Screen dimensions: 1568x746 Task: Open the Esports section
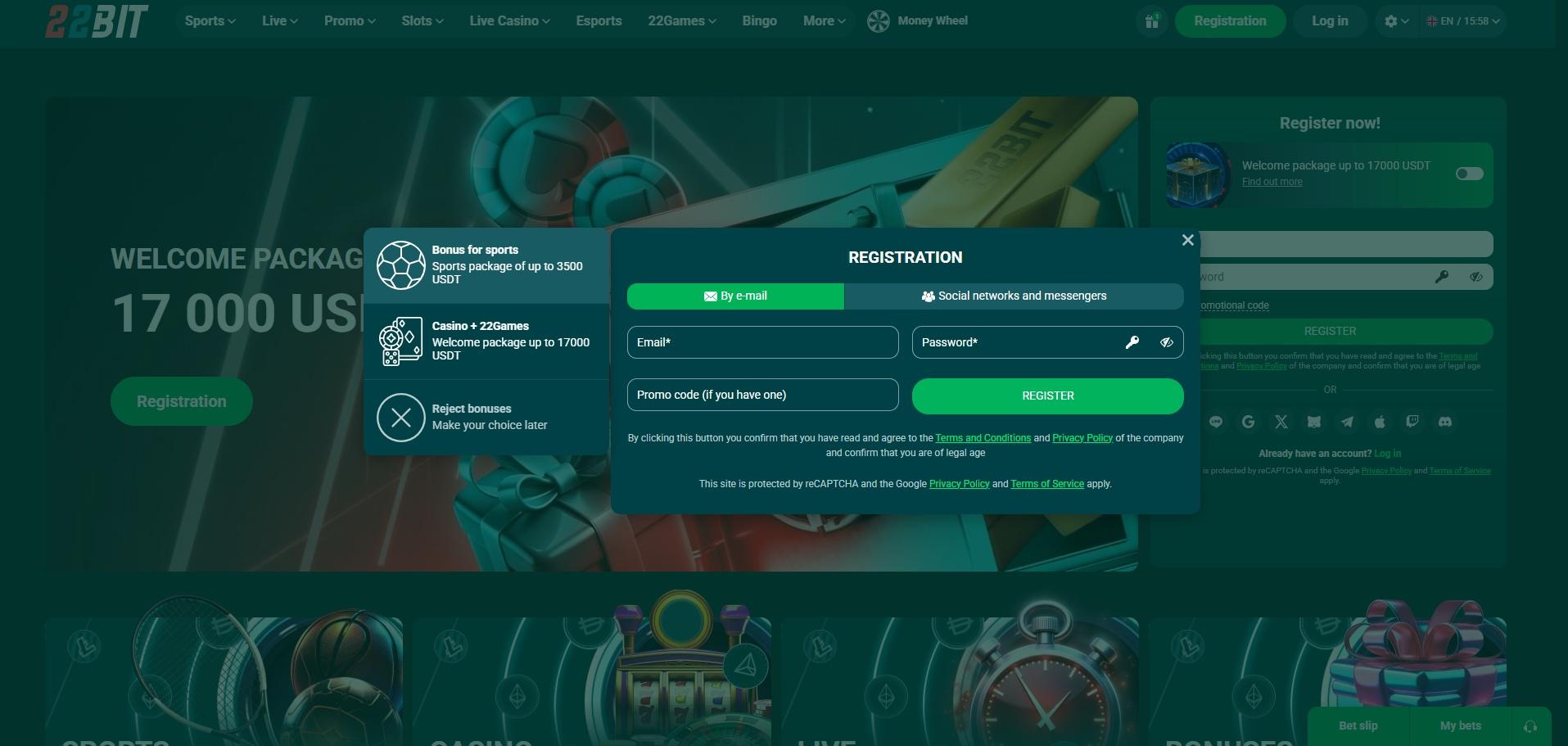[x=599, y=21]
